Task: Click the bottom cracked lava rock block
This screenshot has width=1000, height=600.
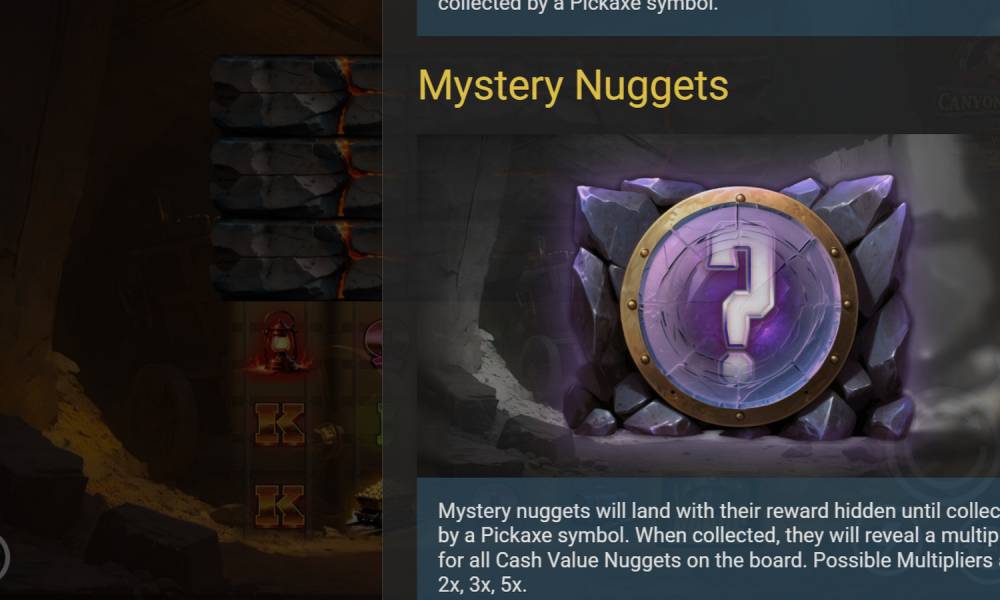Action: pyautogui.click(x=297, y=260)
